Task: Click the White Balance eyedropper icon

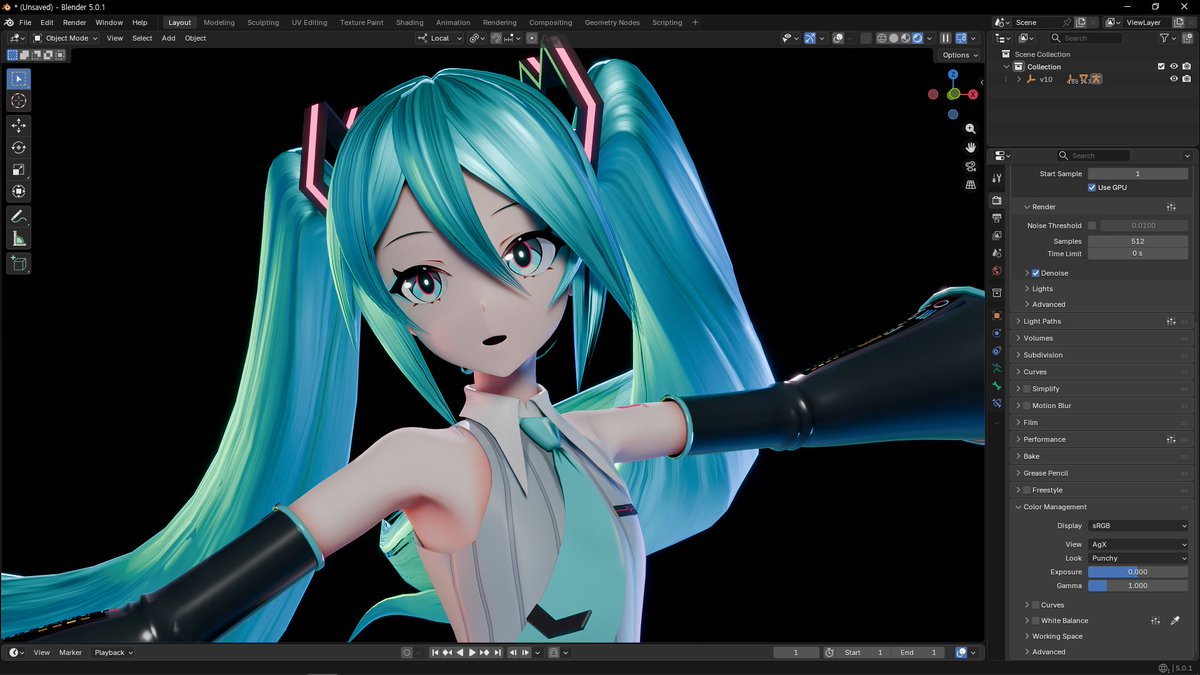Action: tap(1176, 621)
